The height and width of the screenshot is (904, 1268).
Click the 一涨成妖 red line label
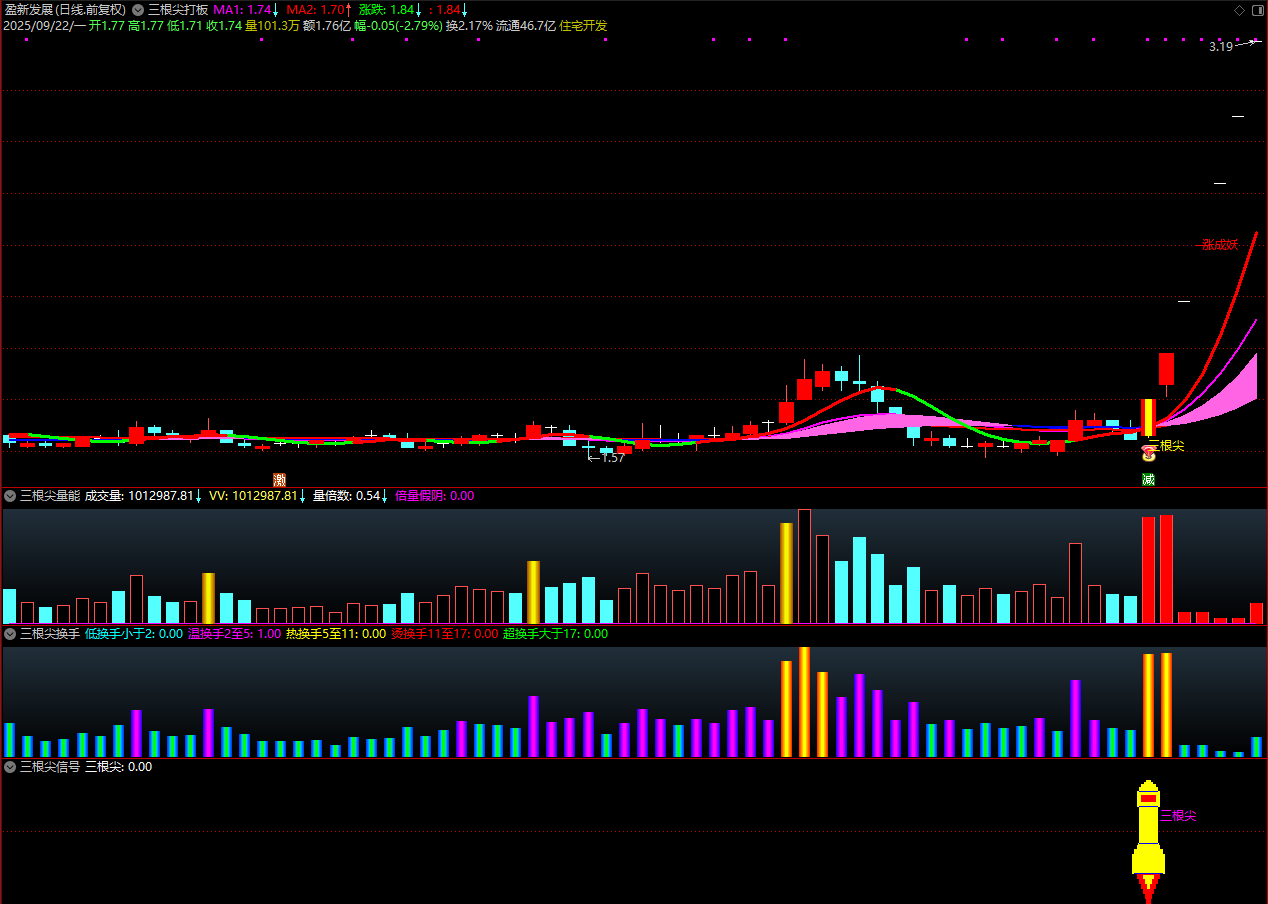point(1219,245)
